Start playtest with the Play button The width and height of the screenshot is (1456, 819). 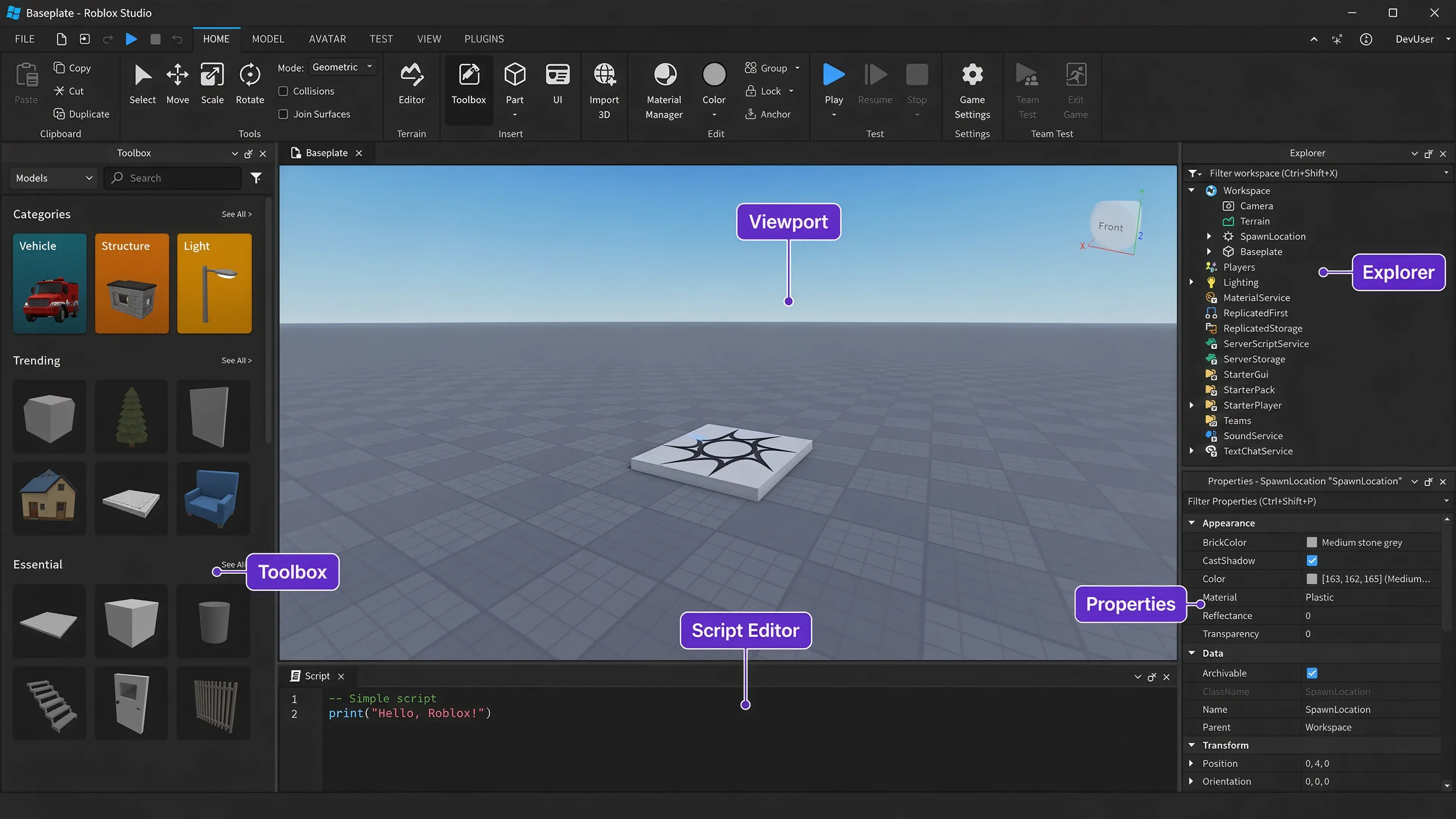click(834, 84)
